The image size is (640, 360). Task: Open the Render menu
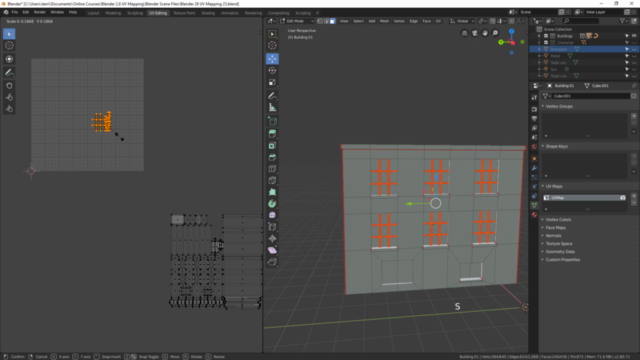39,12
